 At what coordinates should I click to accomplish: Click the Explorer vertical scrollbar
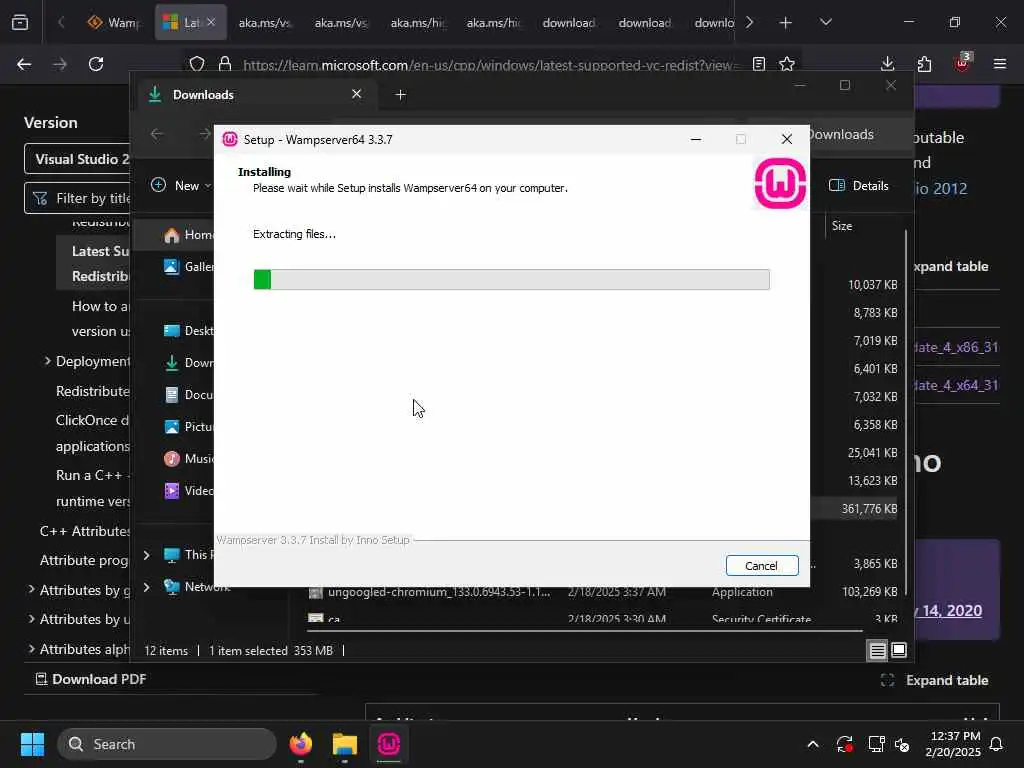click(905, 411)
